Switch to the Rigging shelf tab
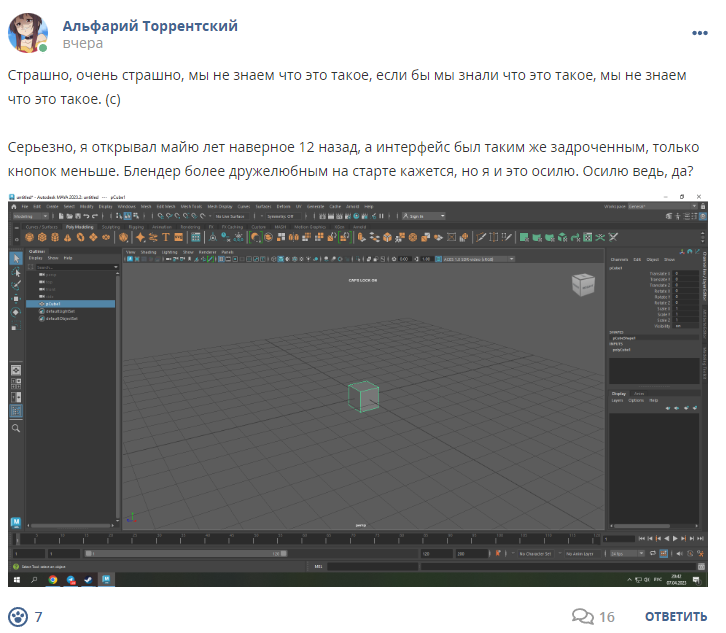Viewport: 726px width, 633px height. coord(136,227)
